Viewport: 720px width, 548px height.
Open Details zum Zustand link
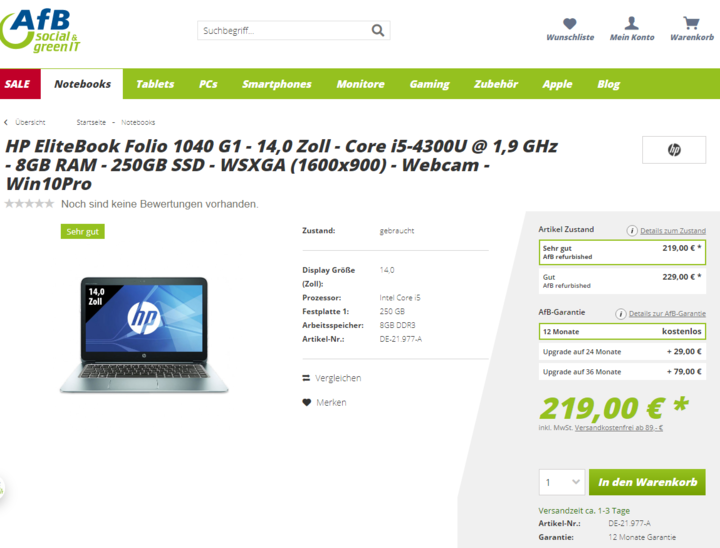click(x=673, y=231)
